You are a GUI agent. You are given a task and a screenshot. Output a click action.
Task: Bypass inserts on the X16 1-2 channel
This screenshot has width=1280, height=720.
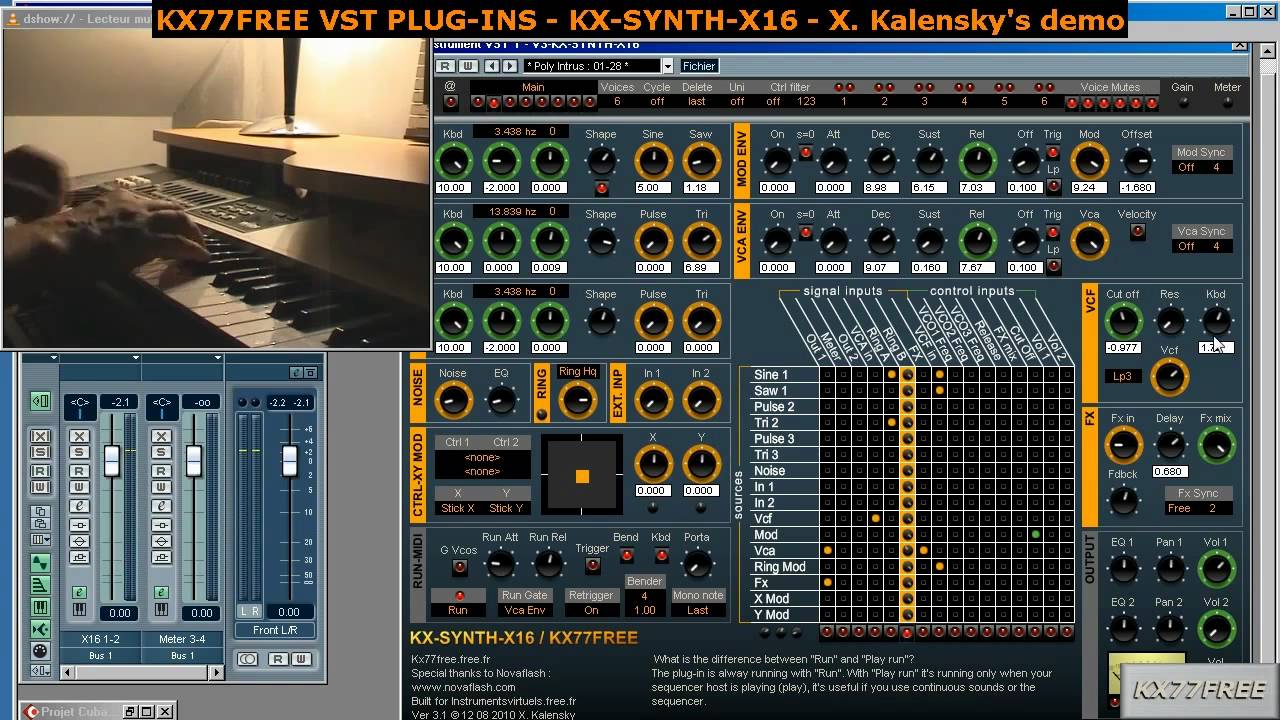point(80,525)
